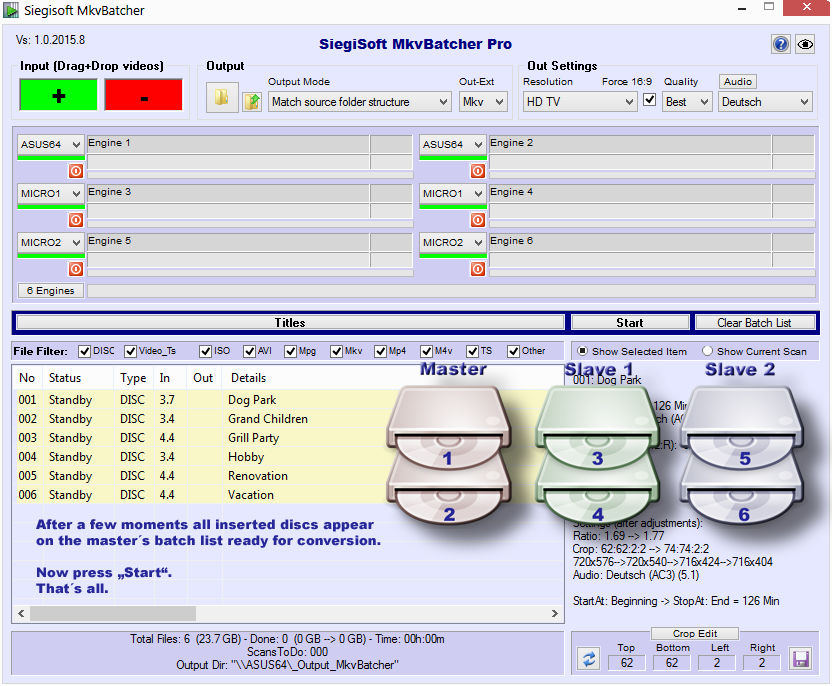Click the Status column header

point(78,378)
